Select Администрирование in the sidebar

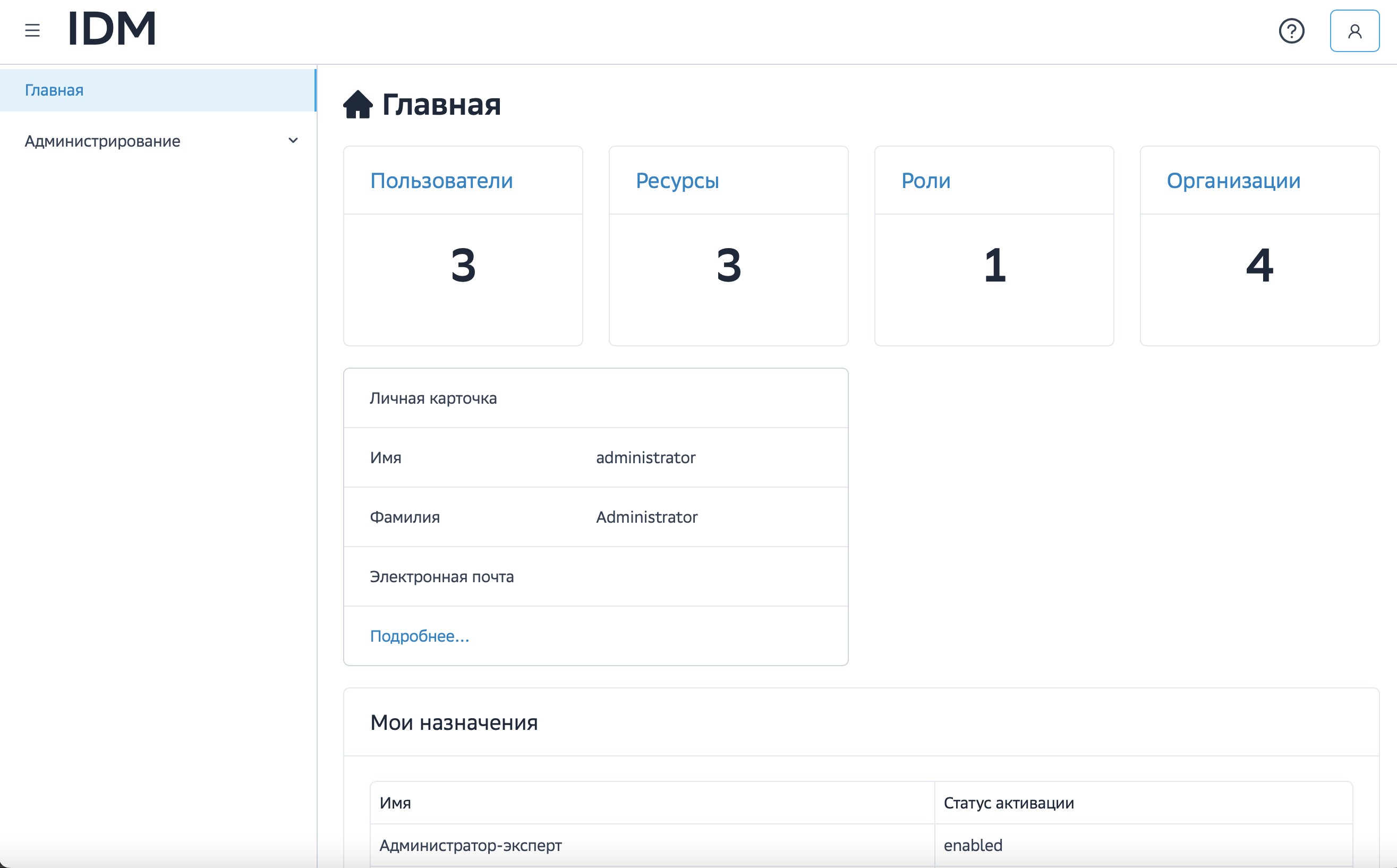[102, 141]
